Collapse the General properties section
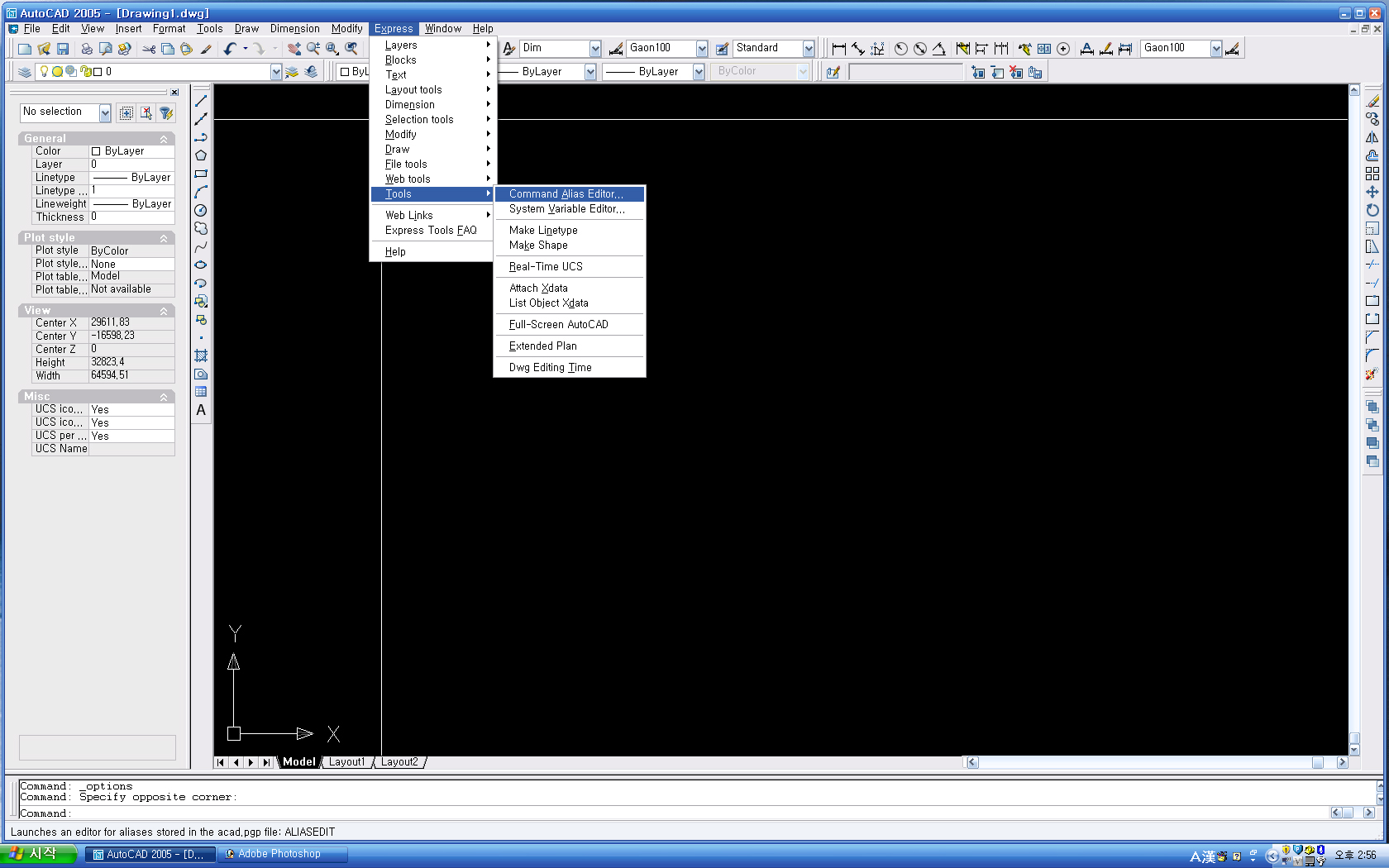 [164, 139]
